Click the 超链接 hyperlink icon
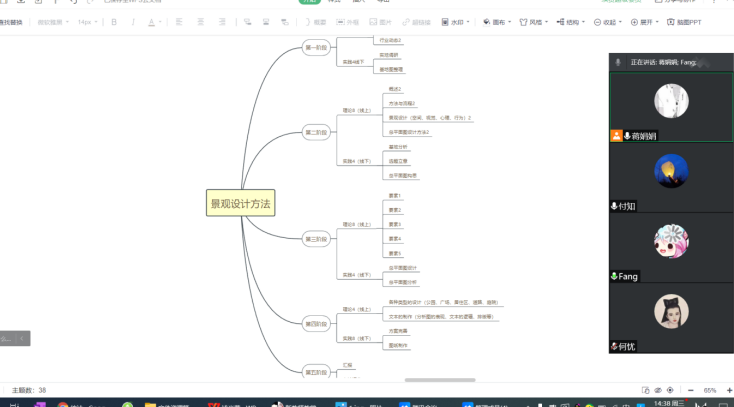This screenshot has height=407, width=734. pos(417,21)
